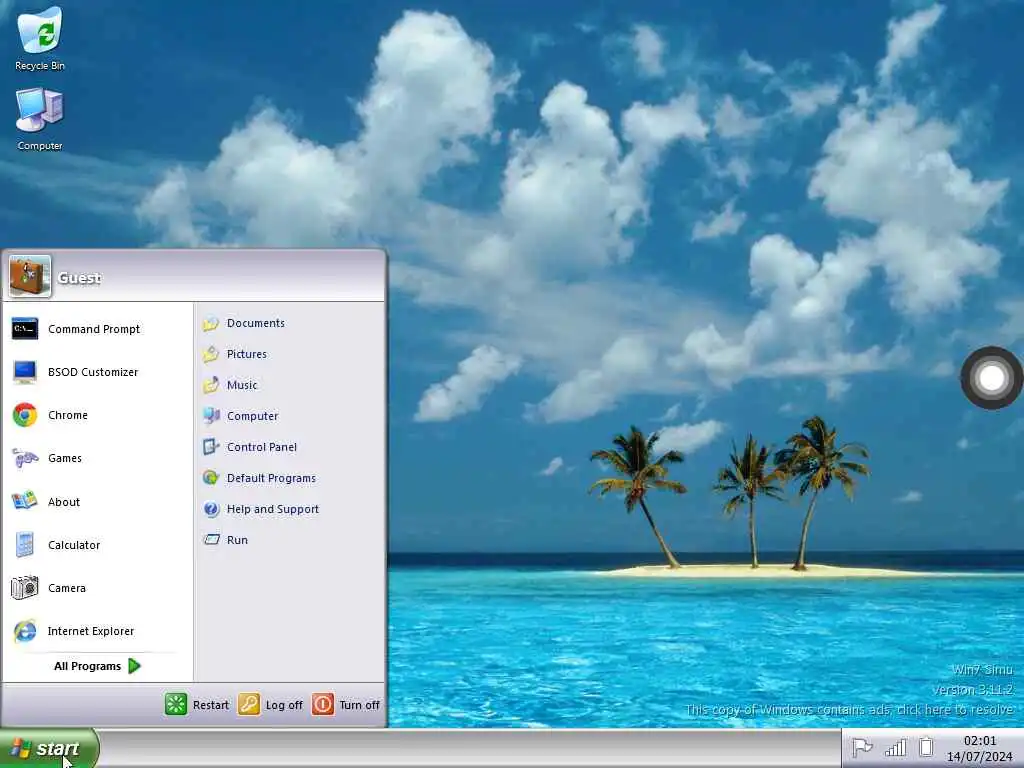Open the Calculator icon
This screenshot has width=1024, height=768.
[25, 545]
